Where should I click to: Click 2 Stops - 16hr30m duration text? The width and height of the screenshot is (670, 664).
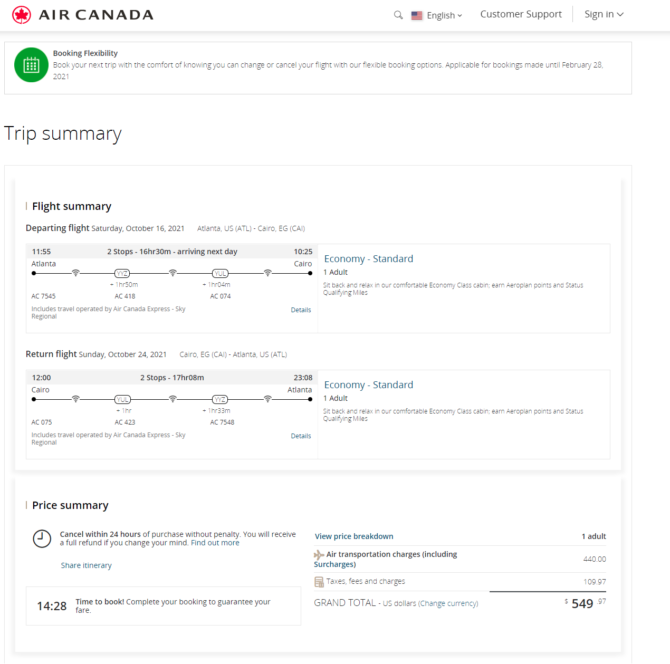(172, 252)
